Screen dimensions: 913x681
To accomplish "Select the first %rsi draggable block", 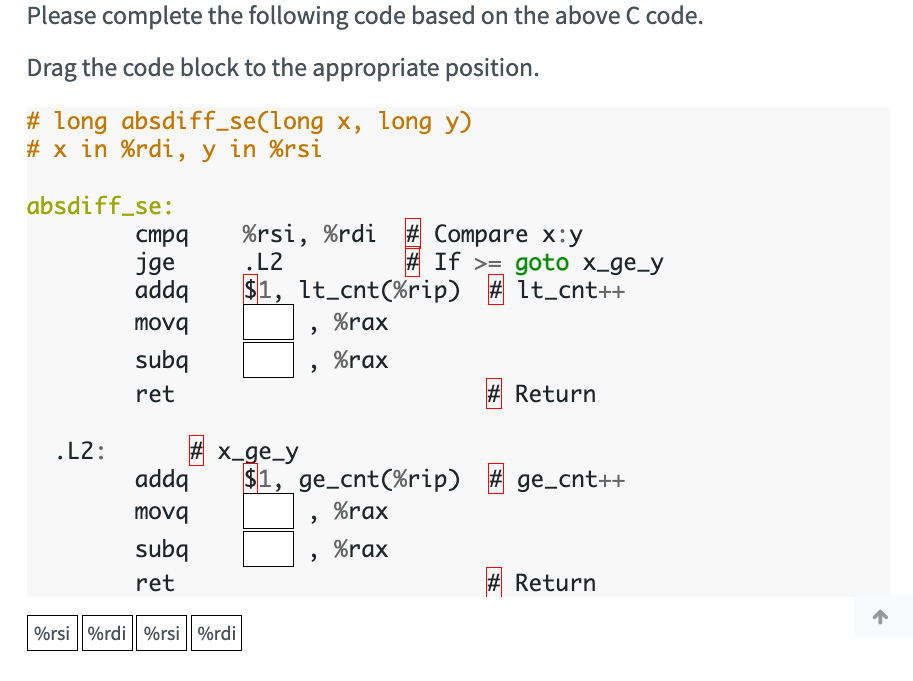I will pos(51,632).
